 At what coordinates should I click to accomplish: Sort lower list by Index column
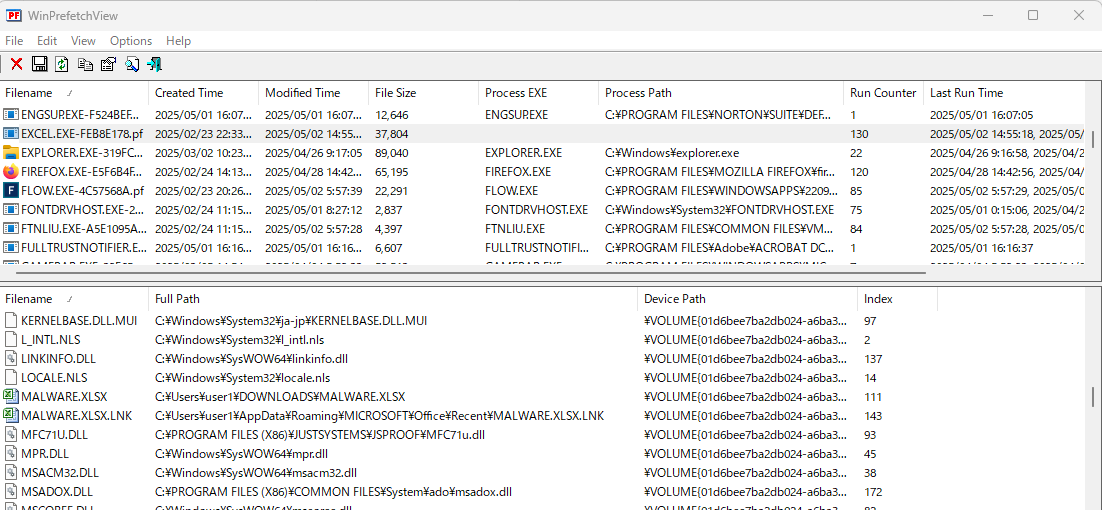pyautogui.click(x=897, y=299)
